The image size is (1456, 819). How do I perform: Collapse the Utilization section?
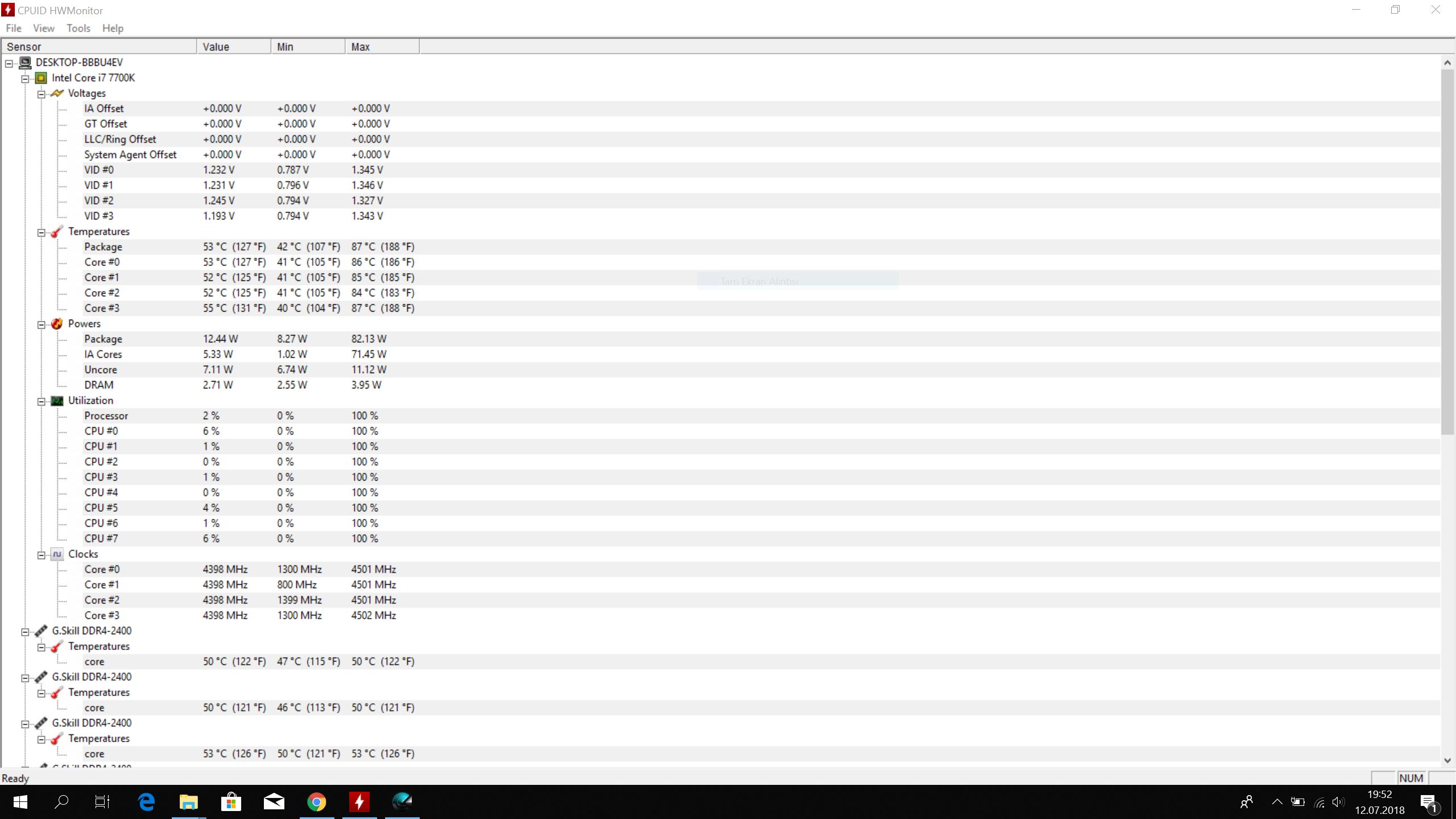(42, 402)
